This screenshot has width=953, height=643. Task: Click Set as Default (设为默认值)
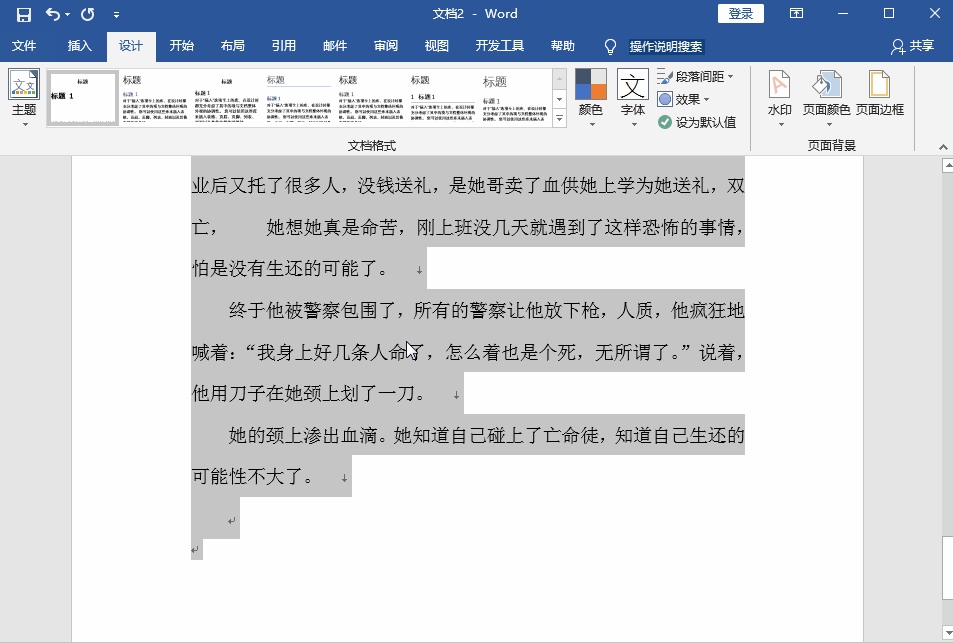[x=697, y=122]
